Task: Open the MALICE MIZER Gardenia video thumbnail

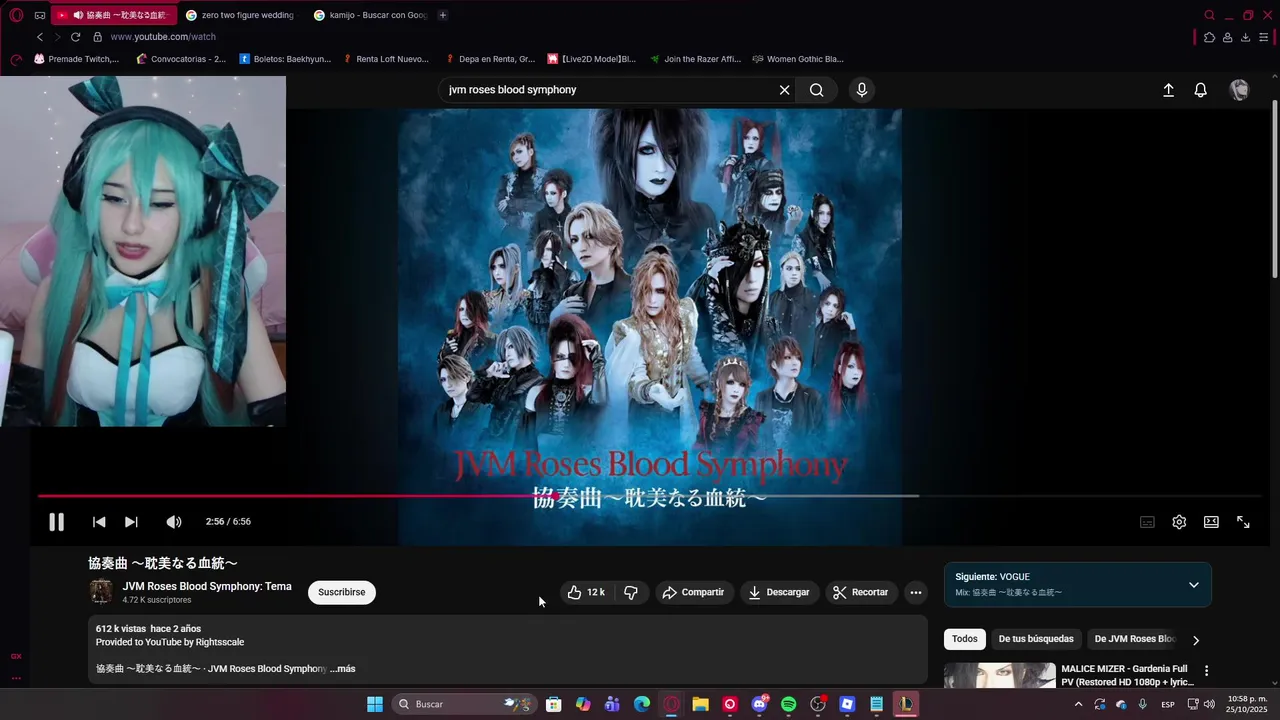Action: pos(1000,676)
